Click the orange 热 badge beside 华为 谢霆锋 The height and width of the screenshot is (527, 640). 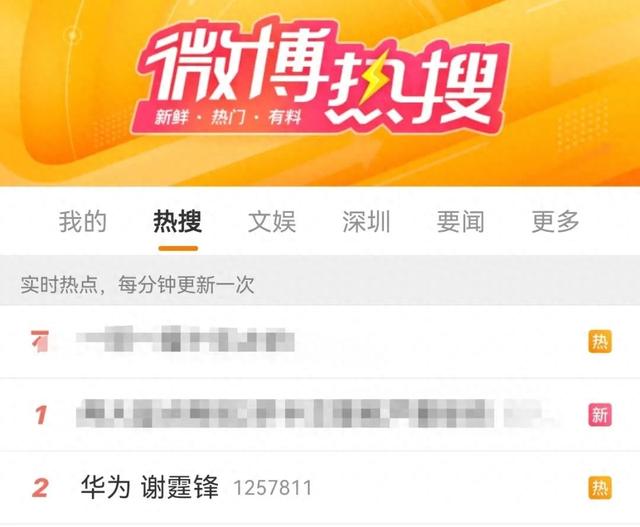pos(600,487)
